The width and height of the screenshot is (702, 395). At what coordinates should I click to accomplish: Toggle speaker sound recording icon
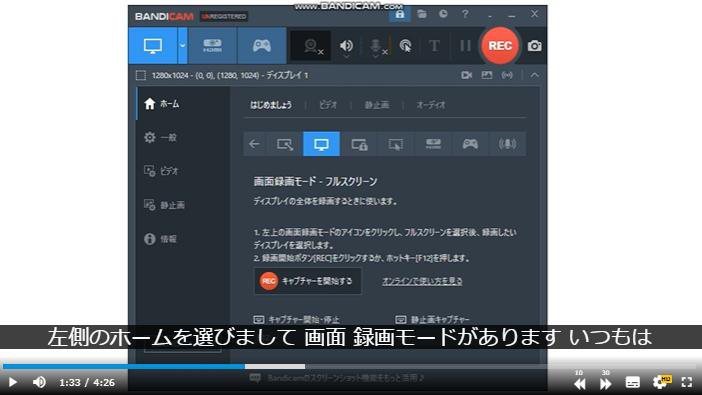346,46
